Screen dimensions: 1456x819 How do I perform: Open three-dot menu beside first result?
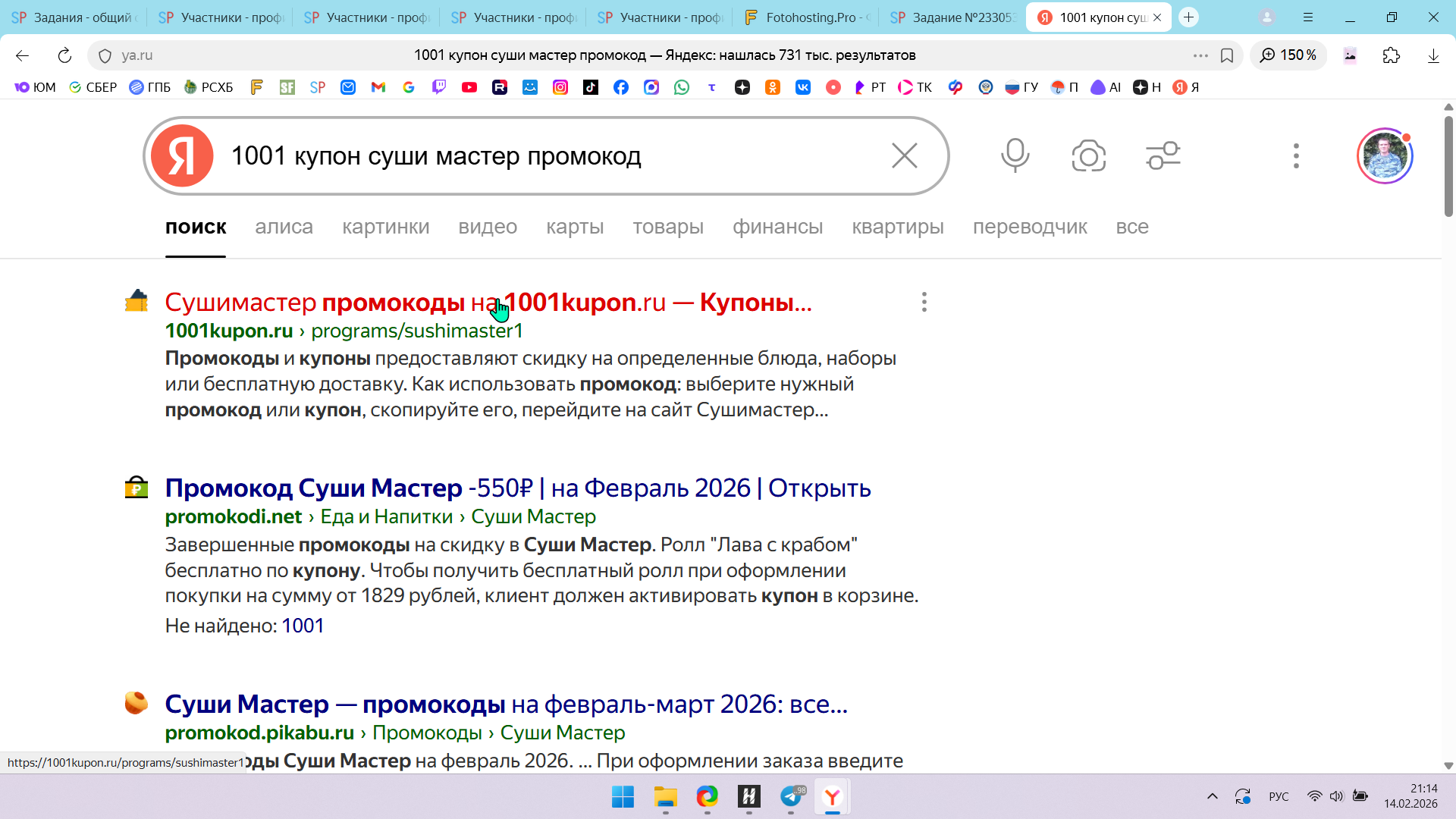tap(924, 302)
